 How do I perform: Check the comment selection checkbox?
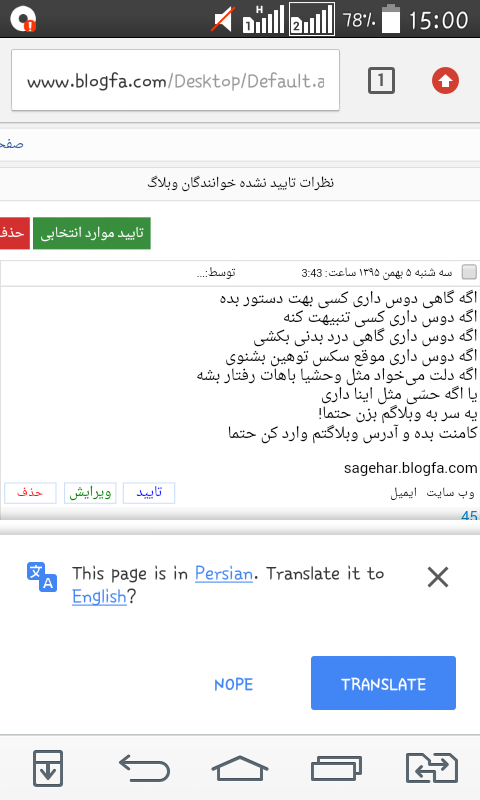coord(469,272)
